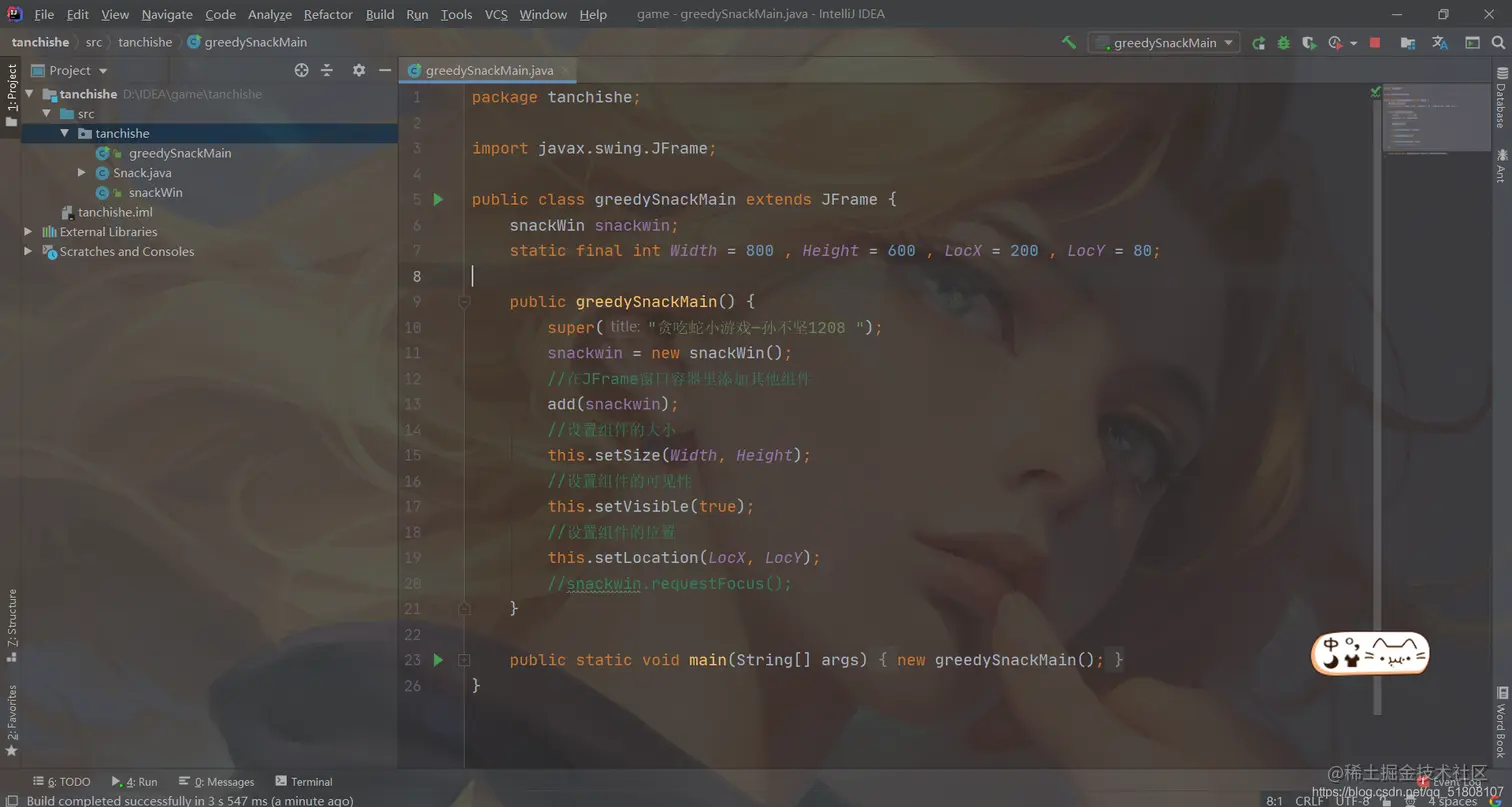Expand External Libraries node
The height and width of the screenshot is (807, 1512).
click(28, 232)
